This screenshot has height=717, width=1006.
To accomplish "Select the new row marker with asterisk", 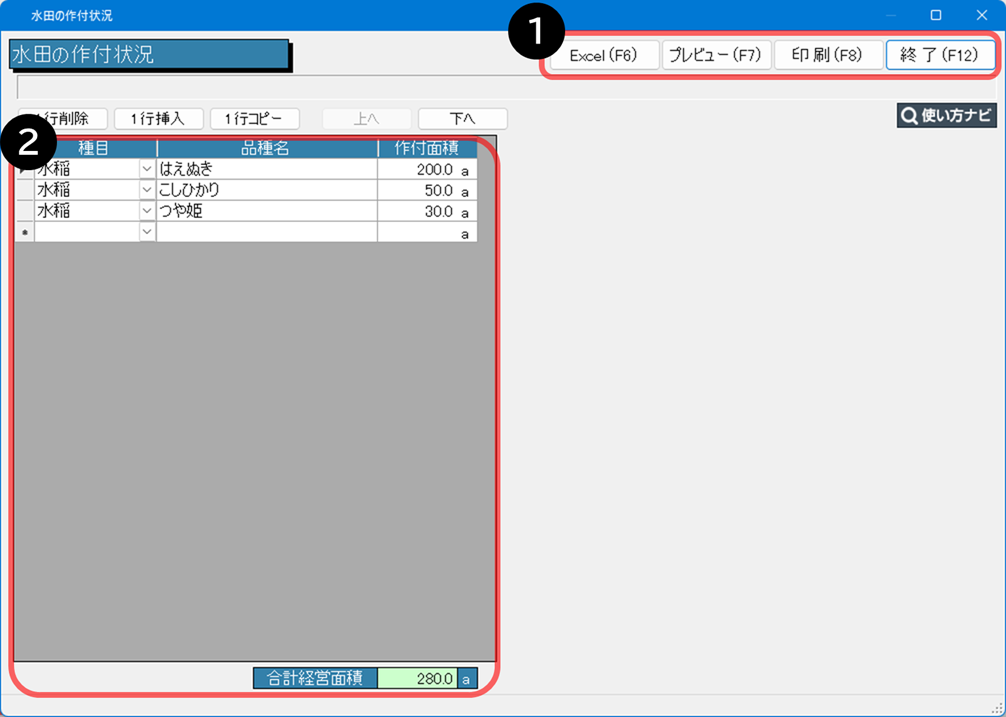I will [24, 232].
